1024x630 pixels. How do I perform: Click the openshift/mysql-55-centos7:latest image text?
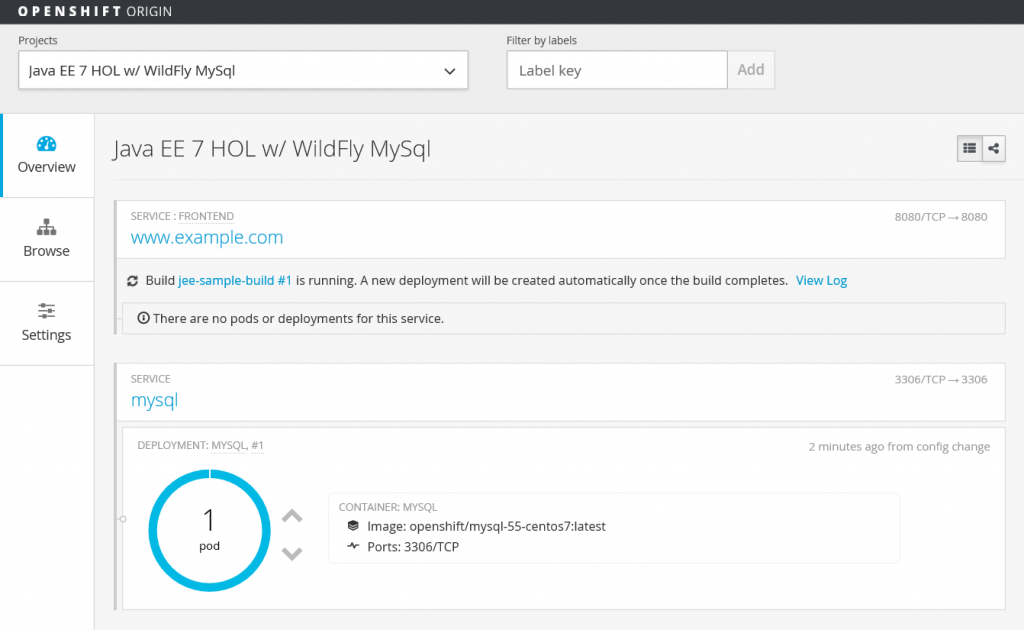(x=507, y=526)
